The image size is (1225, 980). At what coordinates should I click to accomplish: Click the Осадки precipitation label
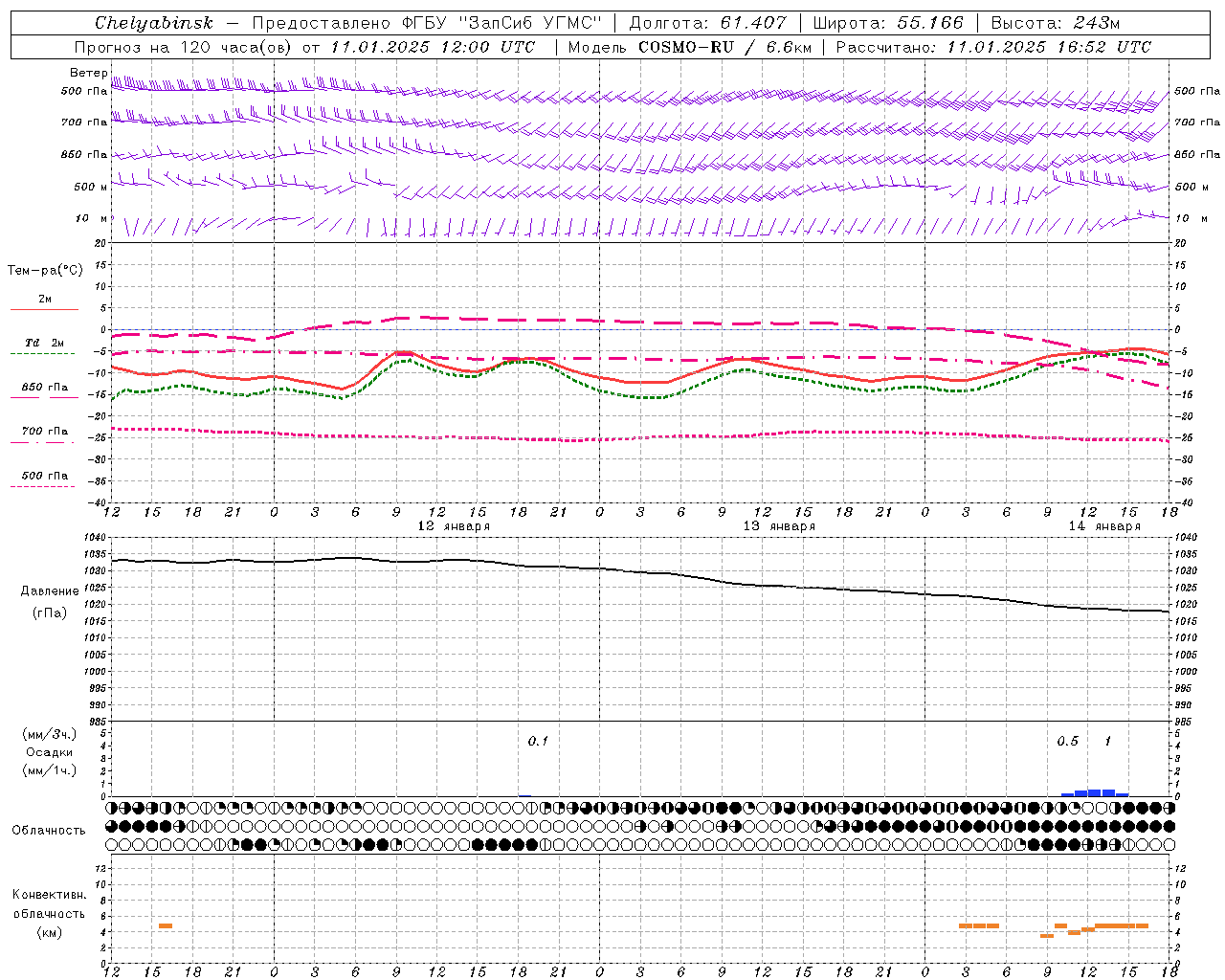50,752
